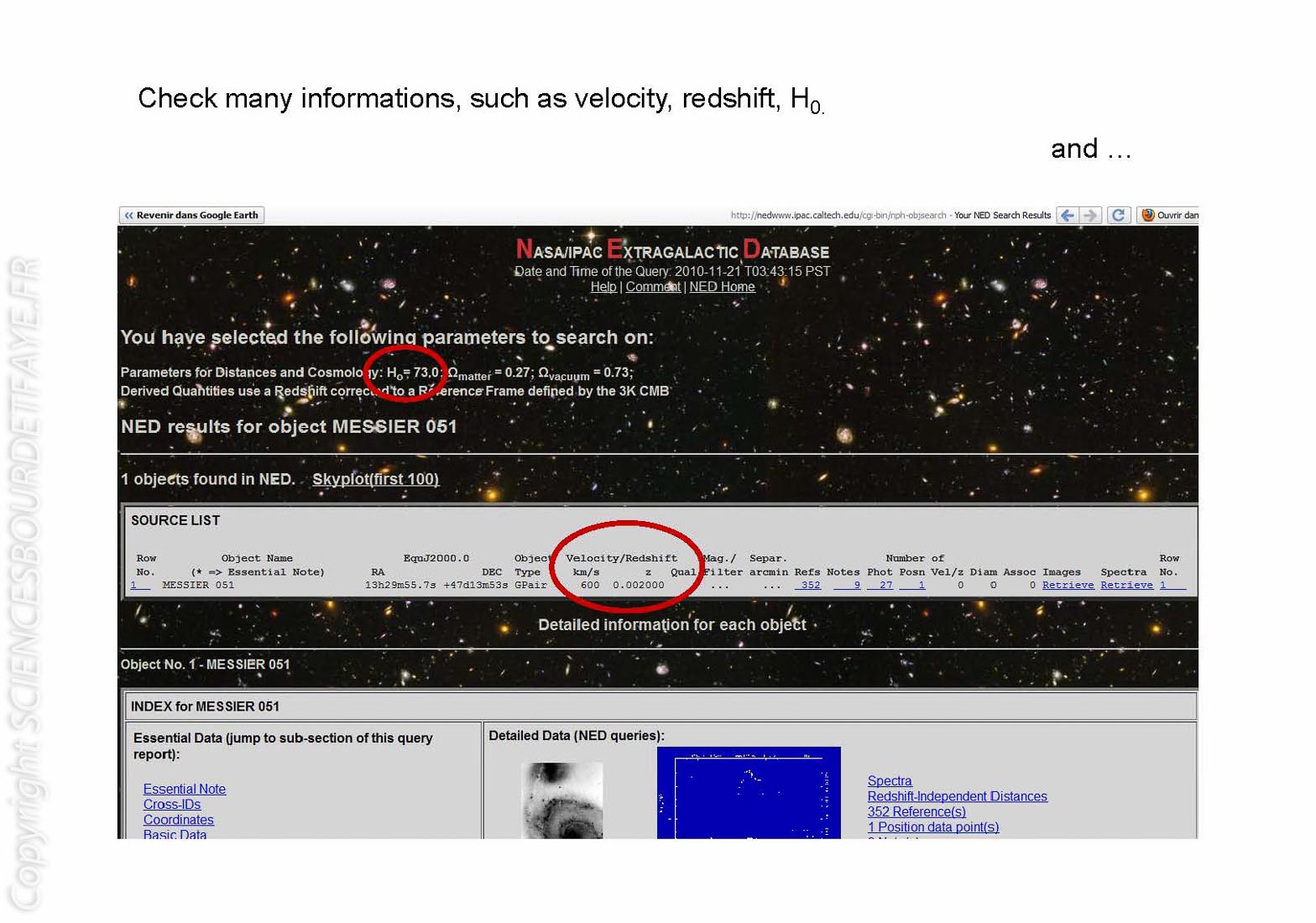Viewport: 1316px width, 923px height.
Task: Jump to Essential Note section
Action: pyautogui.click(x=185, y=789)
